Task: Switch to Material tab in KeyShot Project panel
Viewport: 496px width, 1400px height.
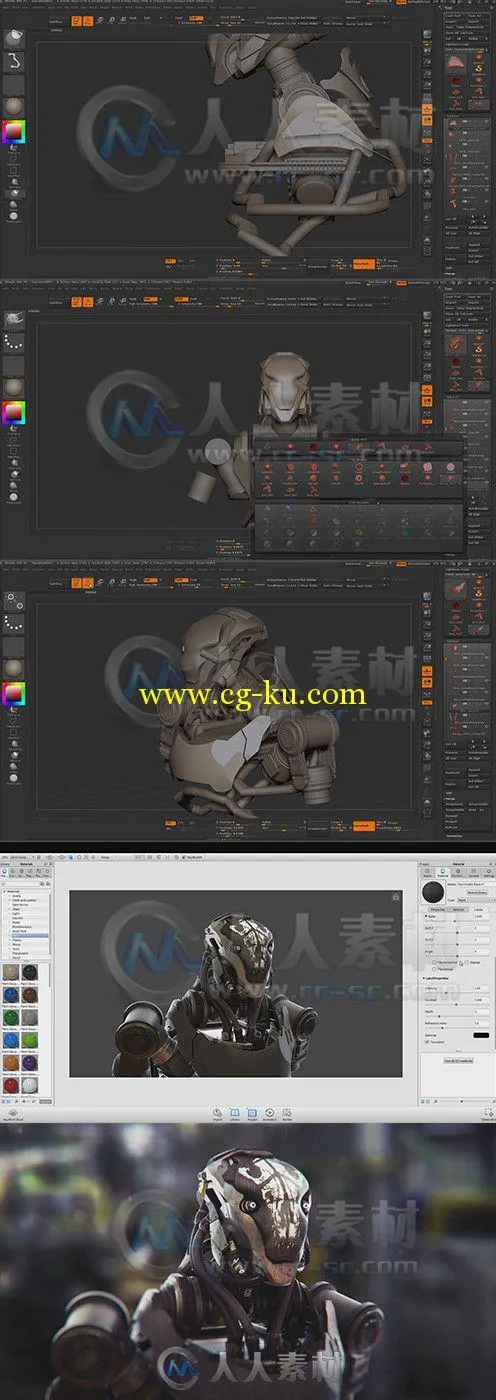Action: point(443,872)
